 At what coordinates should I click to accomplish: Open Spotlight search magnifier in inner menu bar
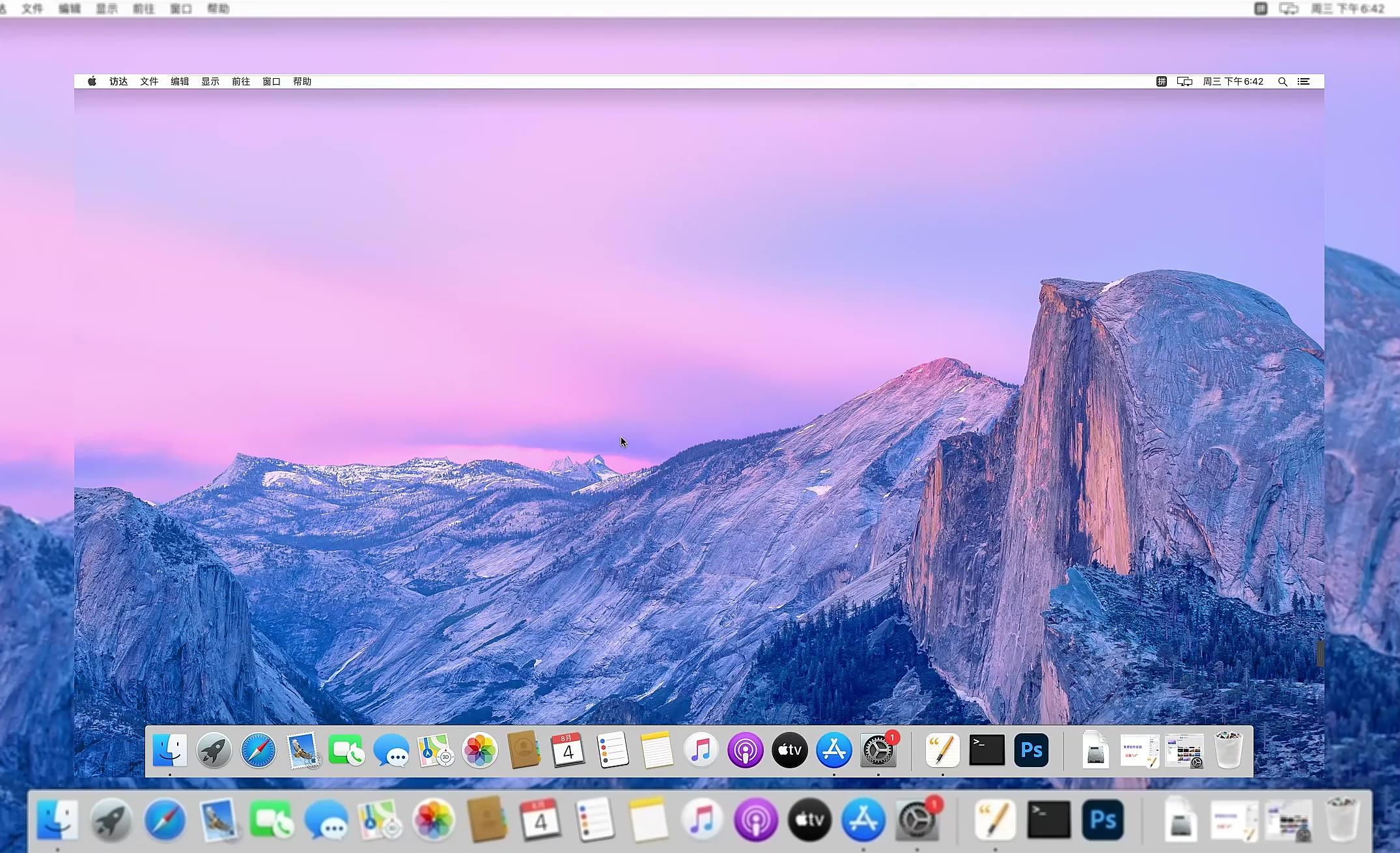pos(1282,81)
